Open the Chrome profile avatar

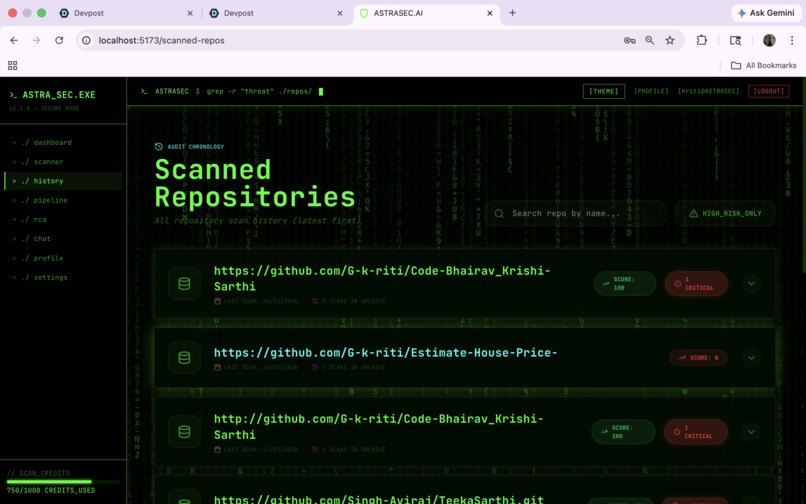tap(769, 40)
